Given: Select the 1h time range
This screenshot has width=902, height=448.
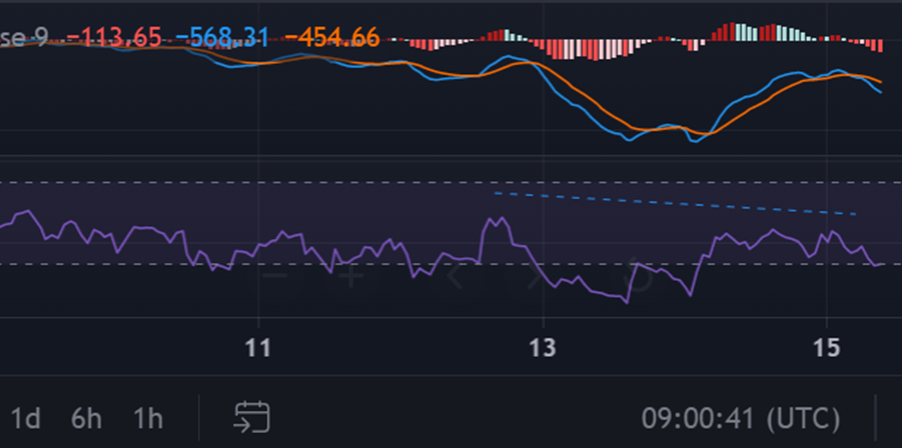Looking at the screenshot, I should tap(147, 417).
